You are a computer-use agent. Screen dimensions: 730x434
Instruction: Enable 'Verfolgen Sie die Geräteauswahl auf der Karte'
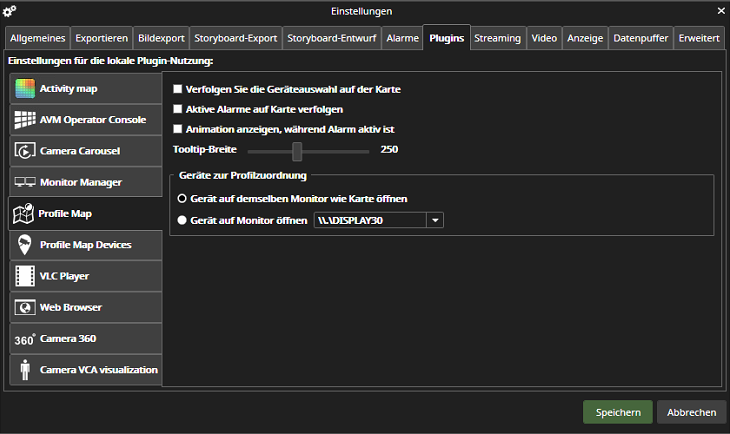pos(177,89)
